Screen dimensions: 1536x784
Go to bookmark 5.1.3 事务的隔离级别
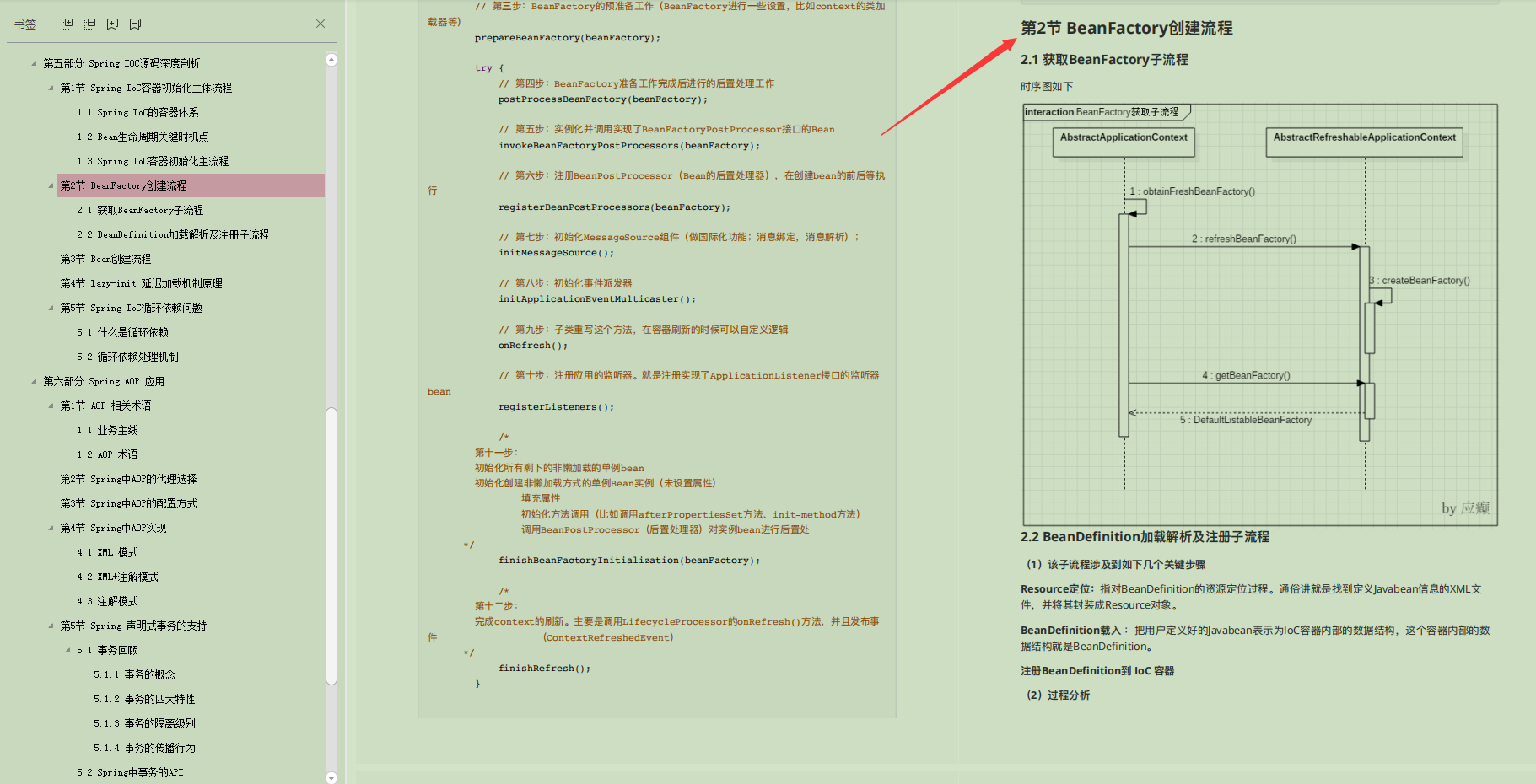point(144,723)
